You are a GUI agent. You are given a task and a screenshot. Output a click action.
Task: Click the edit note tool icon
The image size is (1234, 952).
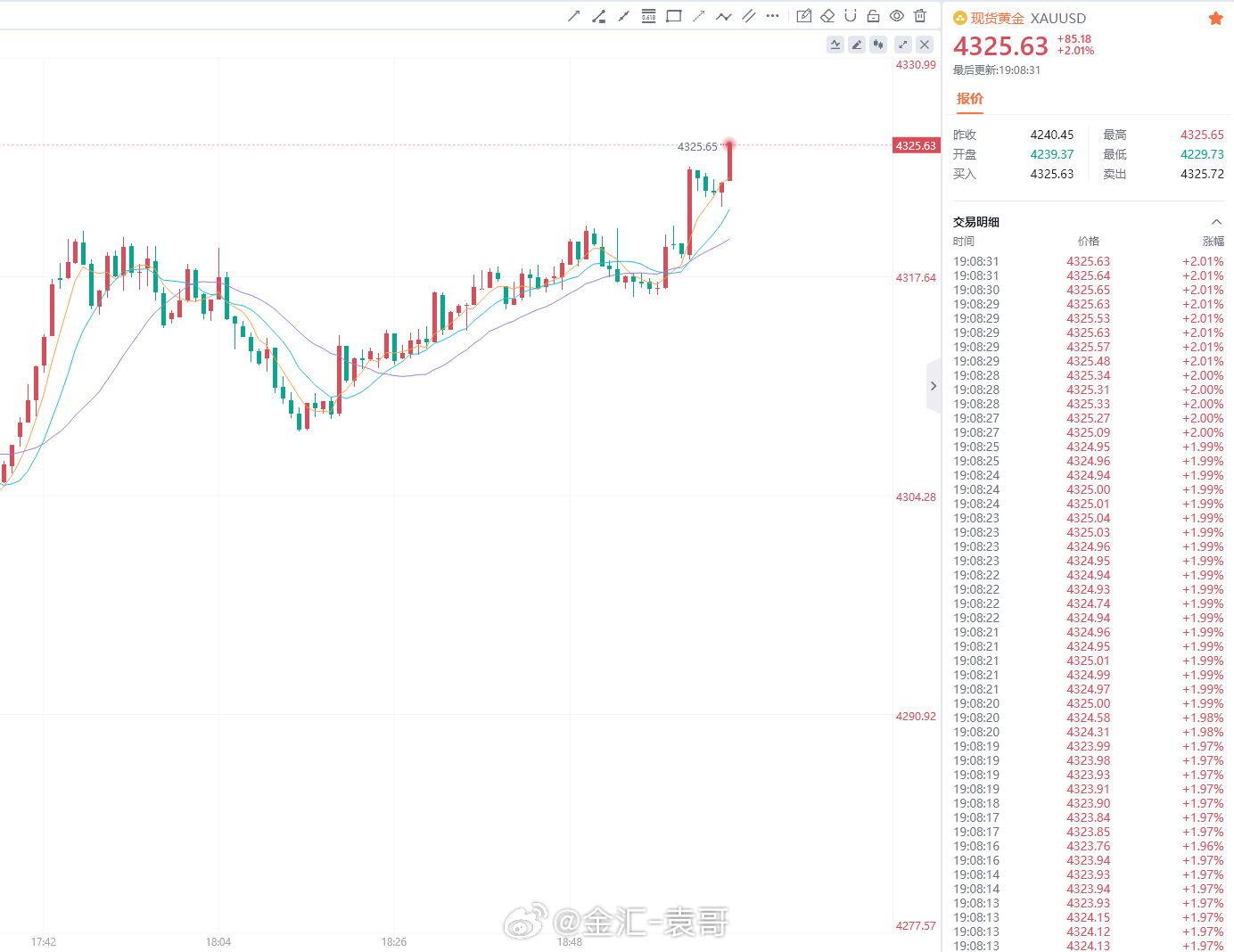pyautogui.click(x=803, y=16)
